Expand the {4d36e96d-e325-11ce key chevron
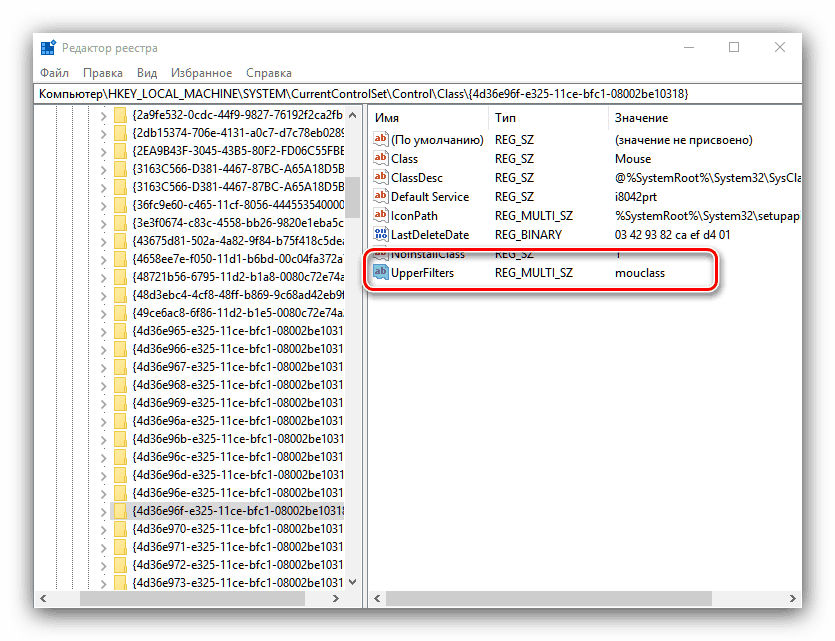 coord(103,475)
